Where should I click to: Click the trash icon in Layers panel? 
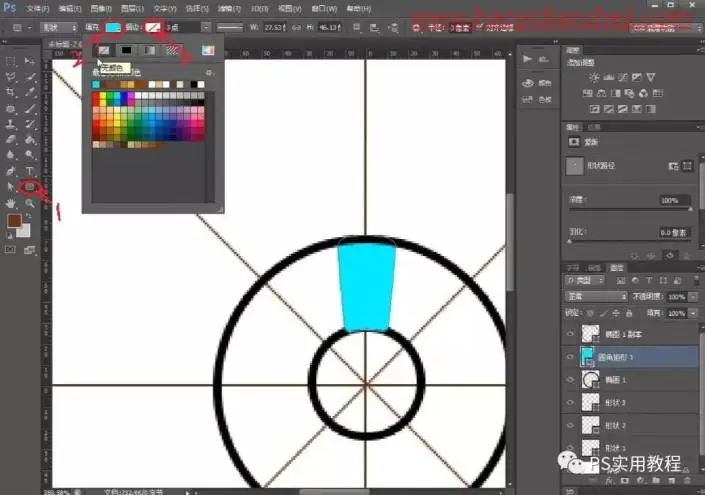click(687, 481)
